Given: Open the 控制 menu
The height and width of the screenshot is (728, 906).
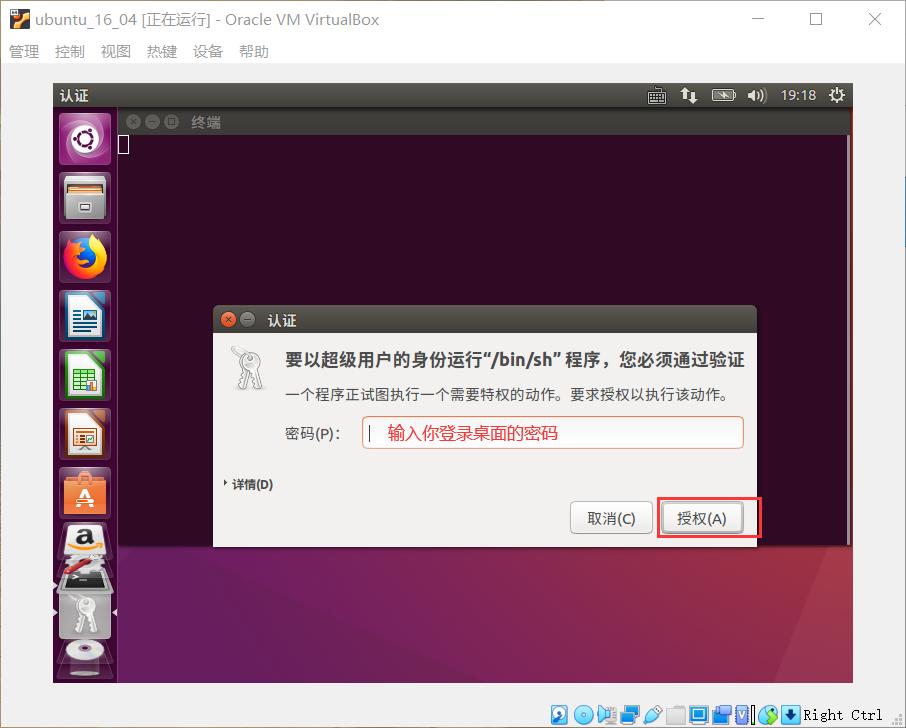Looking at the screenshot, I should (70, 51).
